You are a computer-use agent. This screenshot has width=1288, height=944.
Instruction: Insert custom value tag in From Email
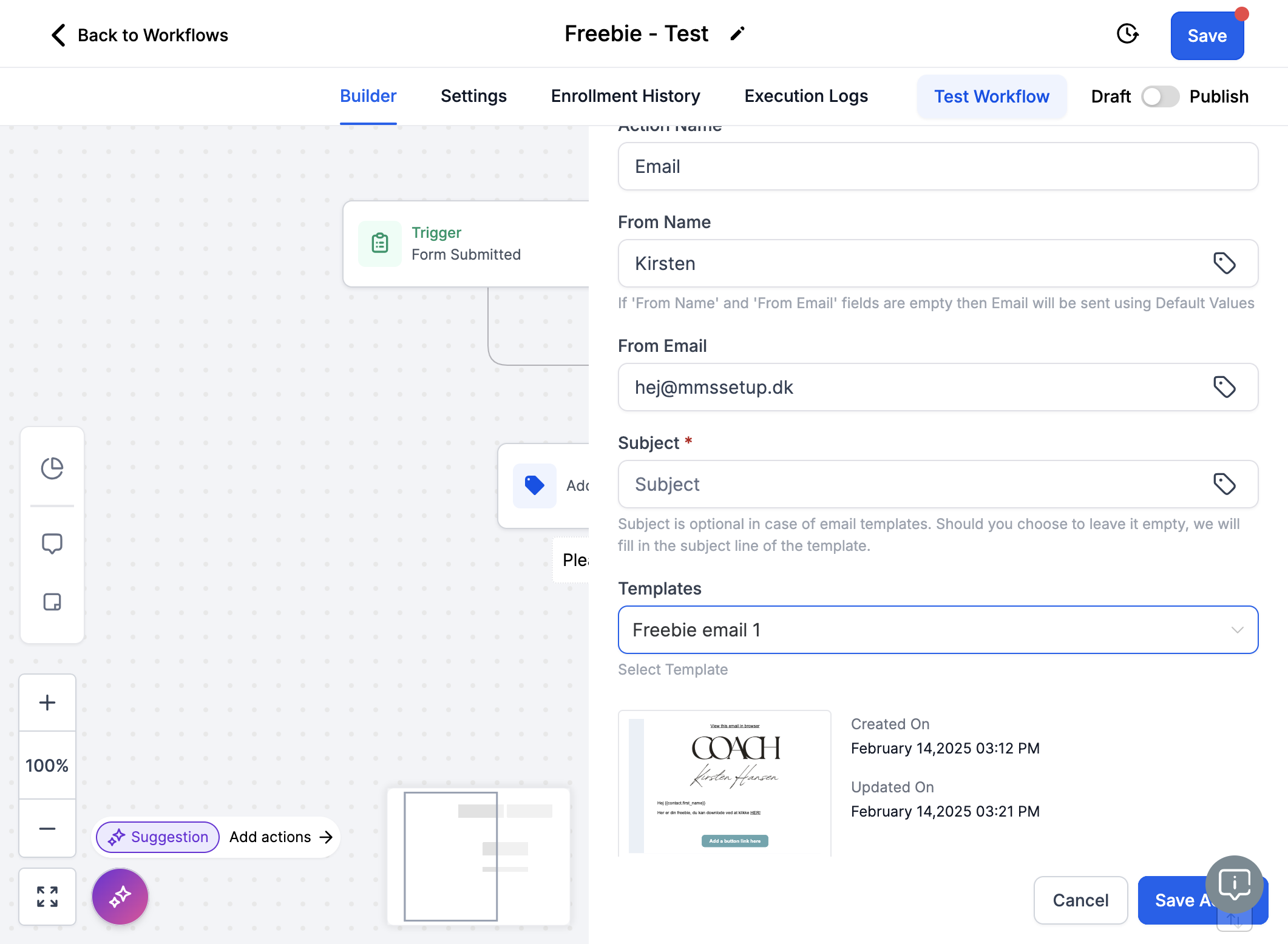pyautogui.click(x=1224, y=387)
